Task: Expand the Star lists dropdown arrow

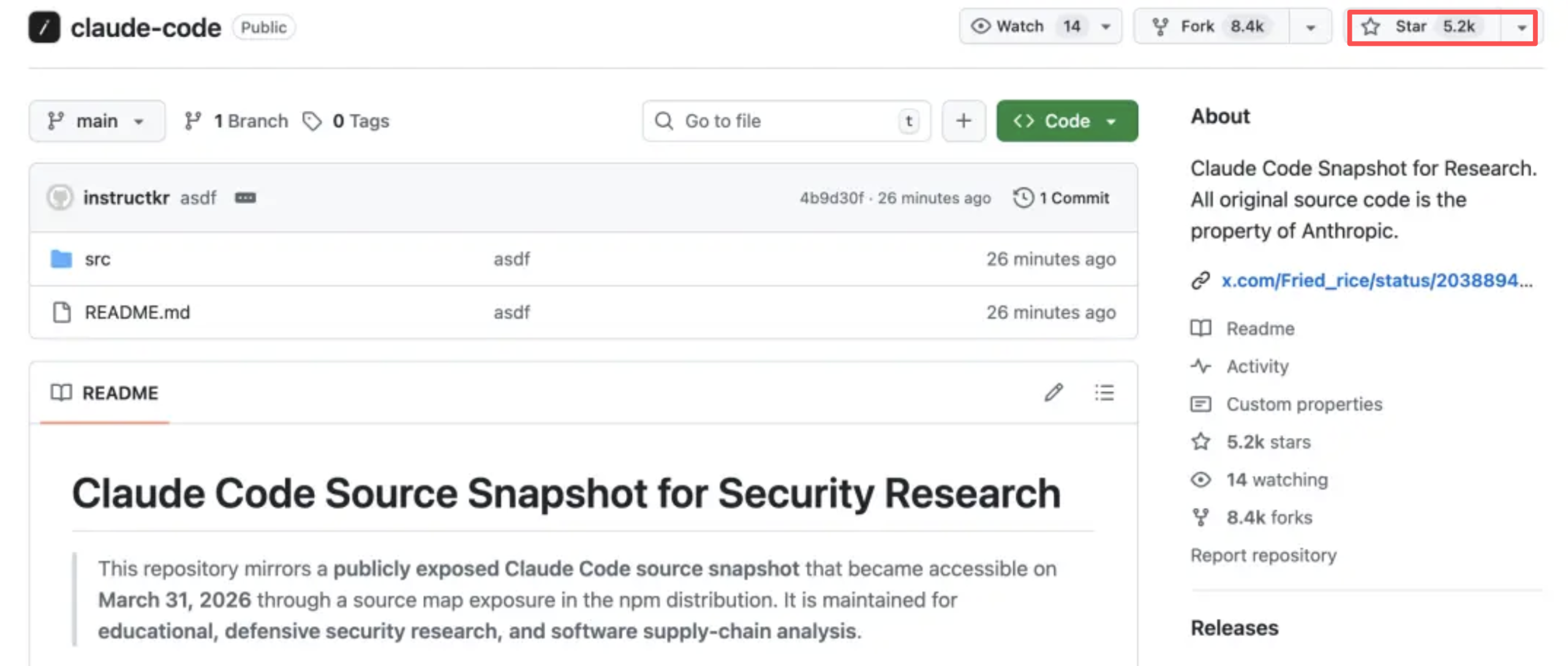Action: [x=1521, y=27]
